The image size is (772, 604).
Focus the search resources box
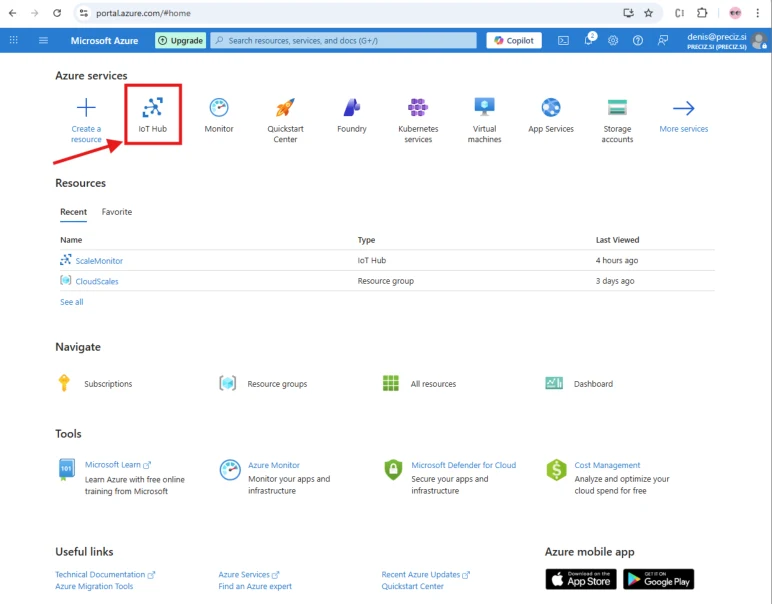pos(344,40)
